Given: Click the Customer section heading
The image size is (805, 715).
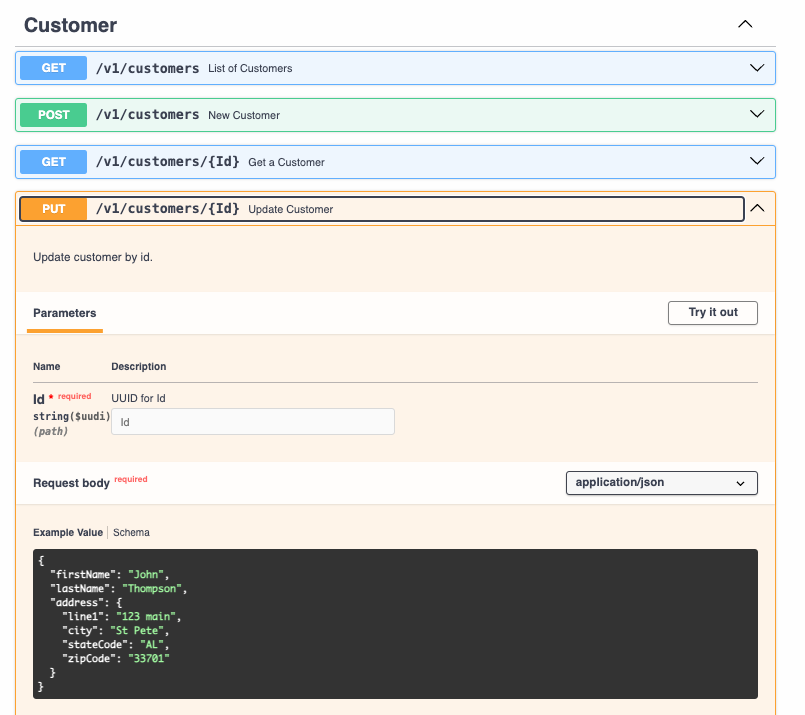Looking at the screenshot, I should [71, 25].
